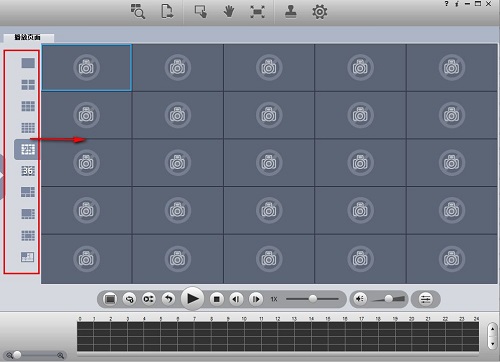Image resolution: width=500 pixels, height=362 pixels.
Task: Select the blue-highlighted first video window
Action: tap(86, 68)
